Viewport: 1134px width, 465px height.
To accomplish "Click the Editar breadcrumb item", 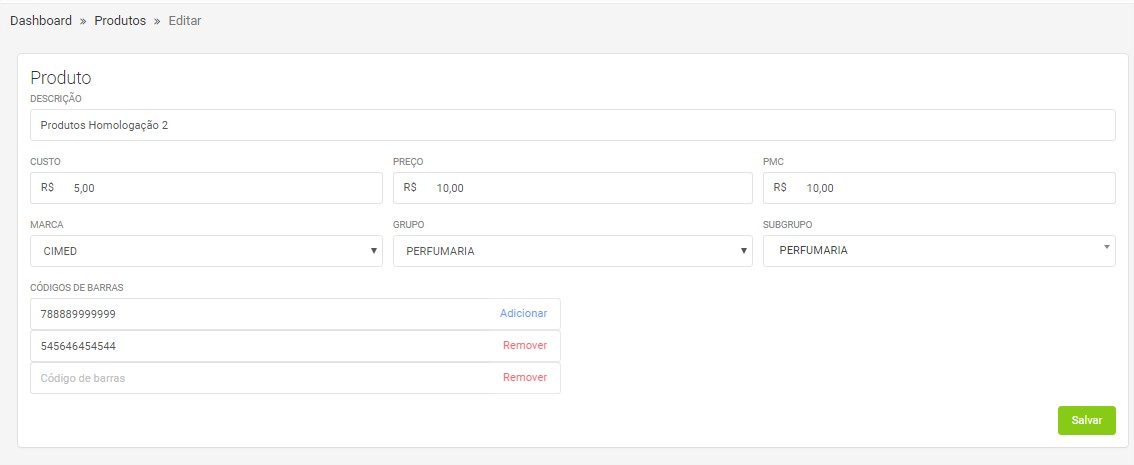I will click(185, 21).
